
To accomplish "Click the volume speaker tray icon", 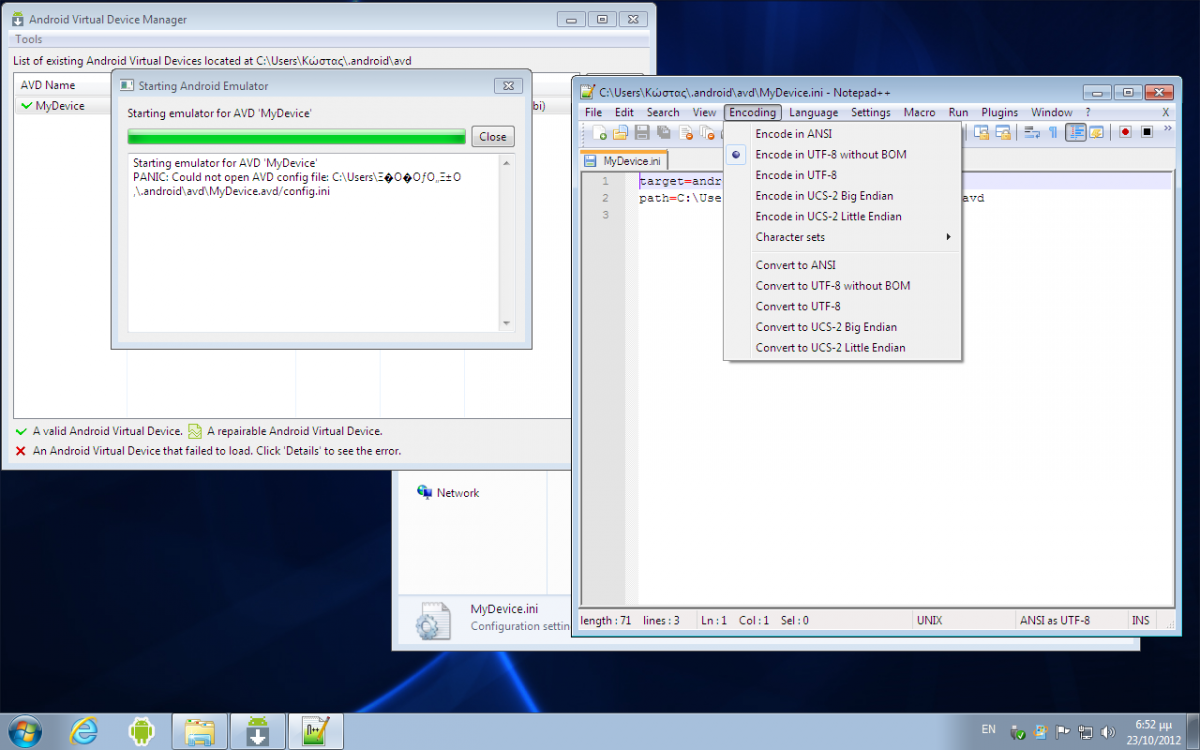I will click(x=1107, y=732).
